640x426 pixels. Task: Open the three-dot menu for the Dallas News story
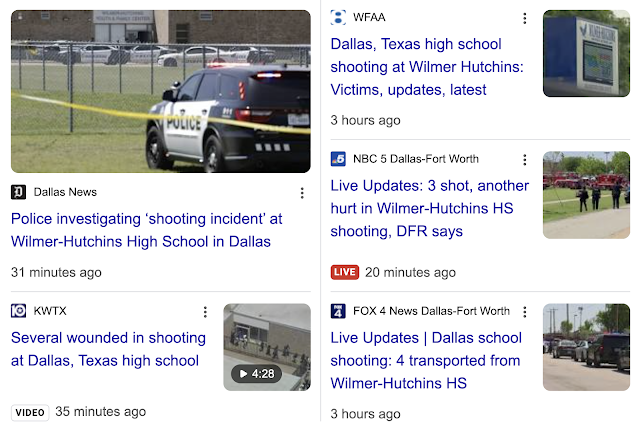pyautogui.click(x=302, y=193)
